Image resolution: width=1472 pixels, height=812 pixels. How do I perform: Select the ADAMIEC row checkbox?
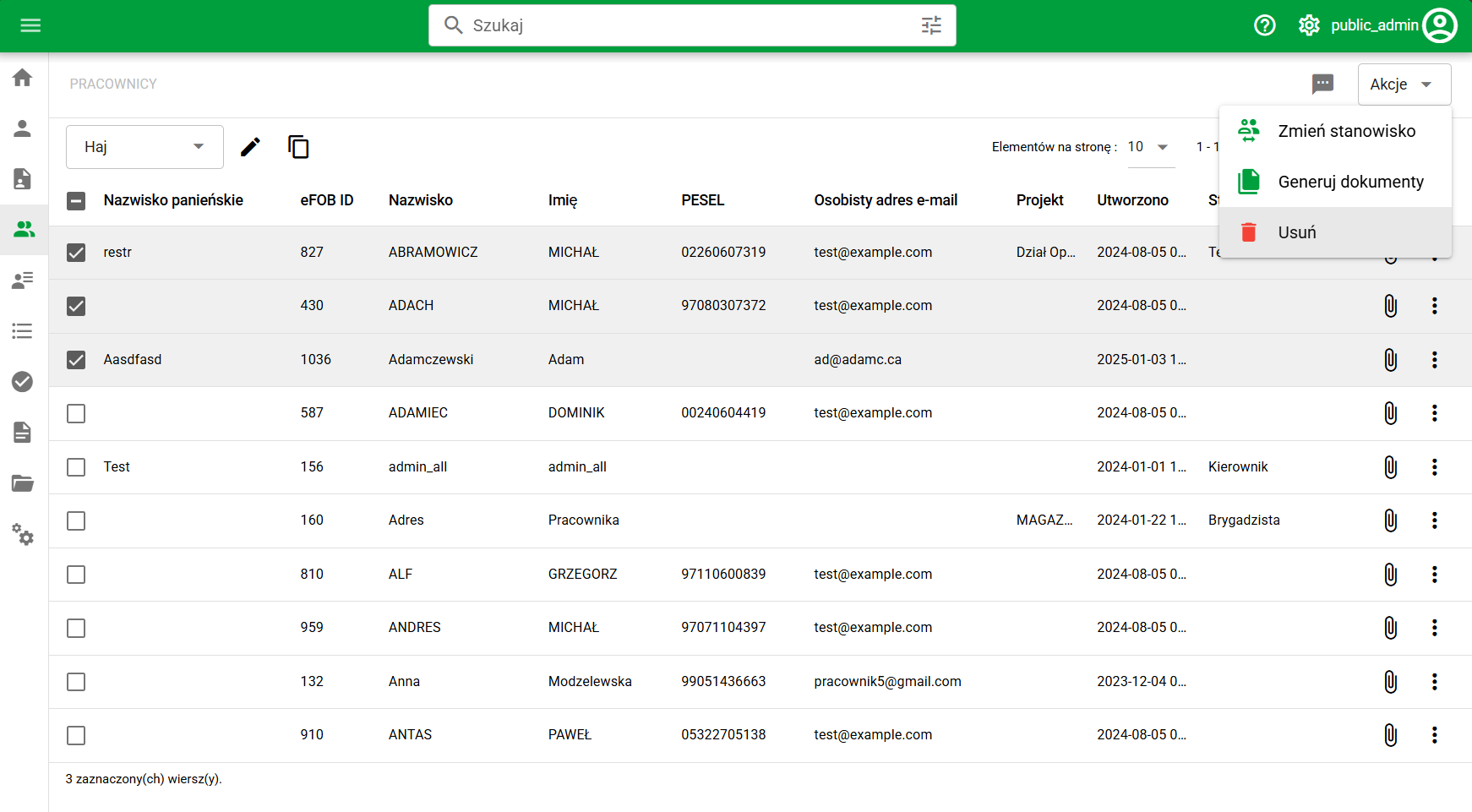point(76,413)
